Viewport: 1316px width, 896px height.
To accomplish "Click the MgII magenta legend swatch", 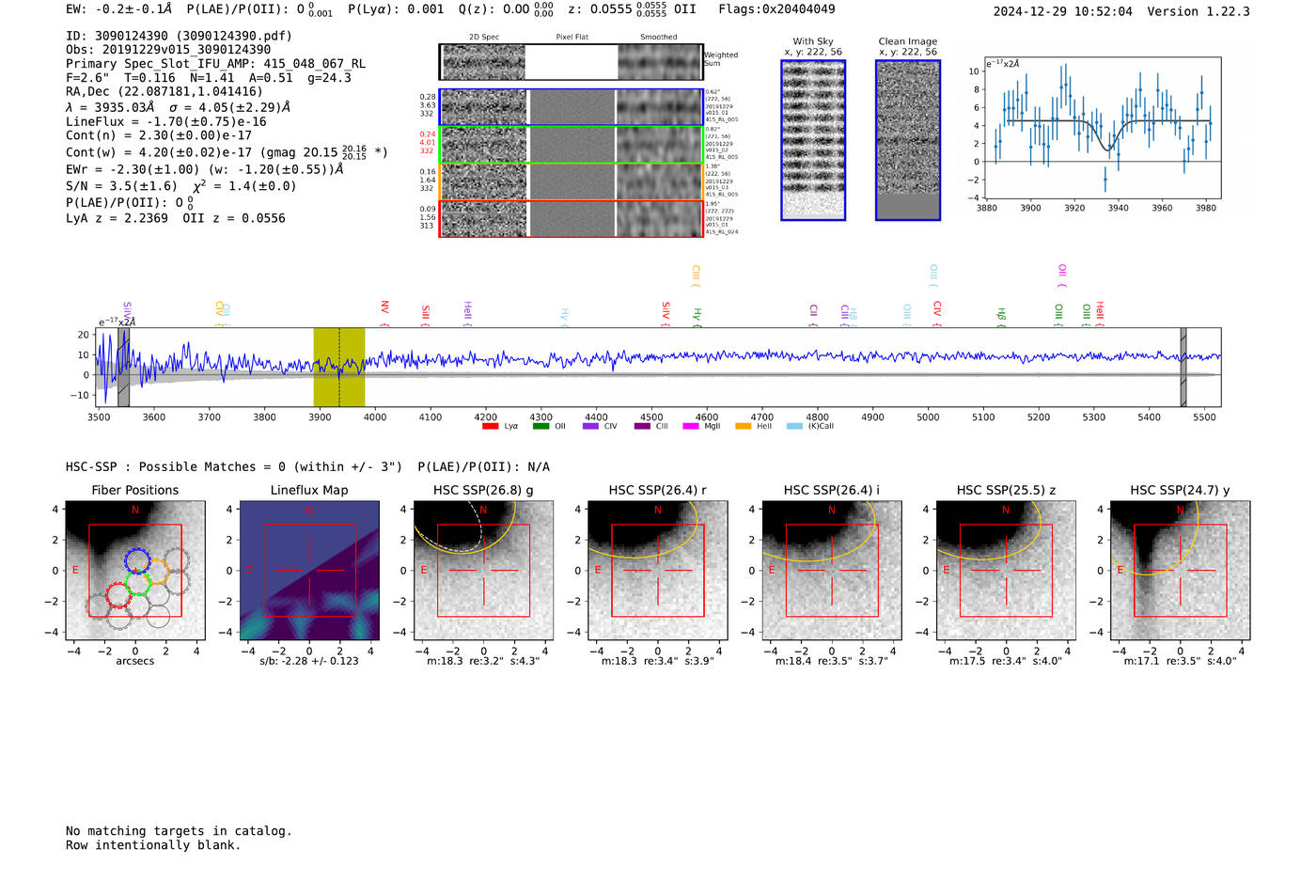I will pos(691,427).
